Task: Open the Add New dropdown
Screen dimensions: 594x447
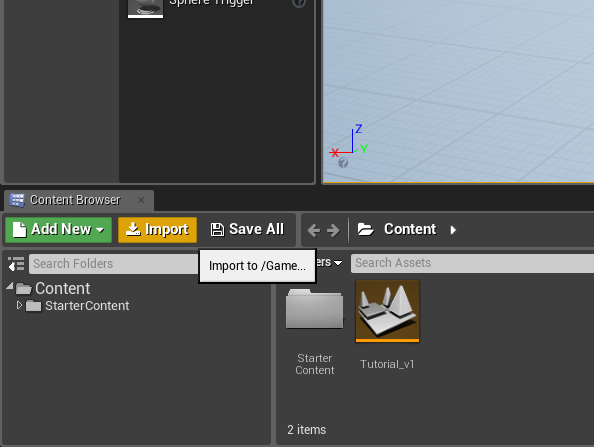Action: point(58,230)
